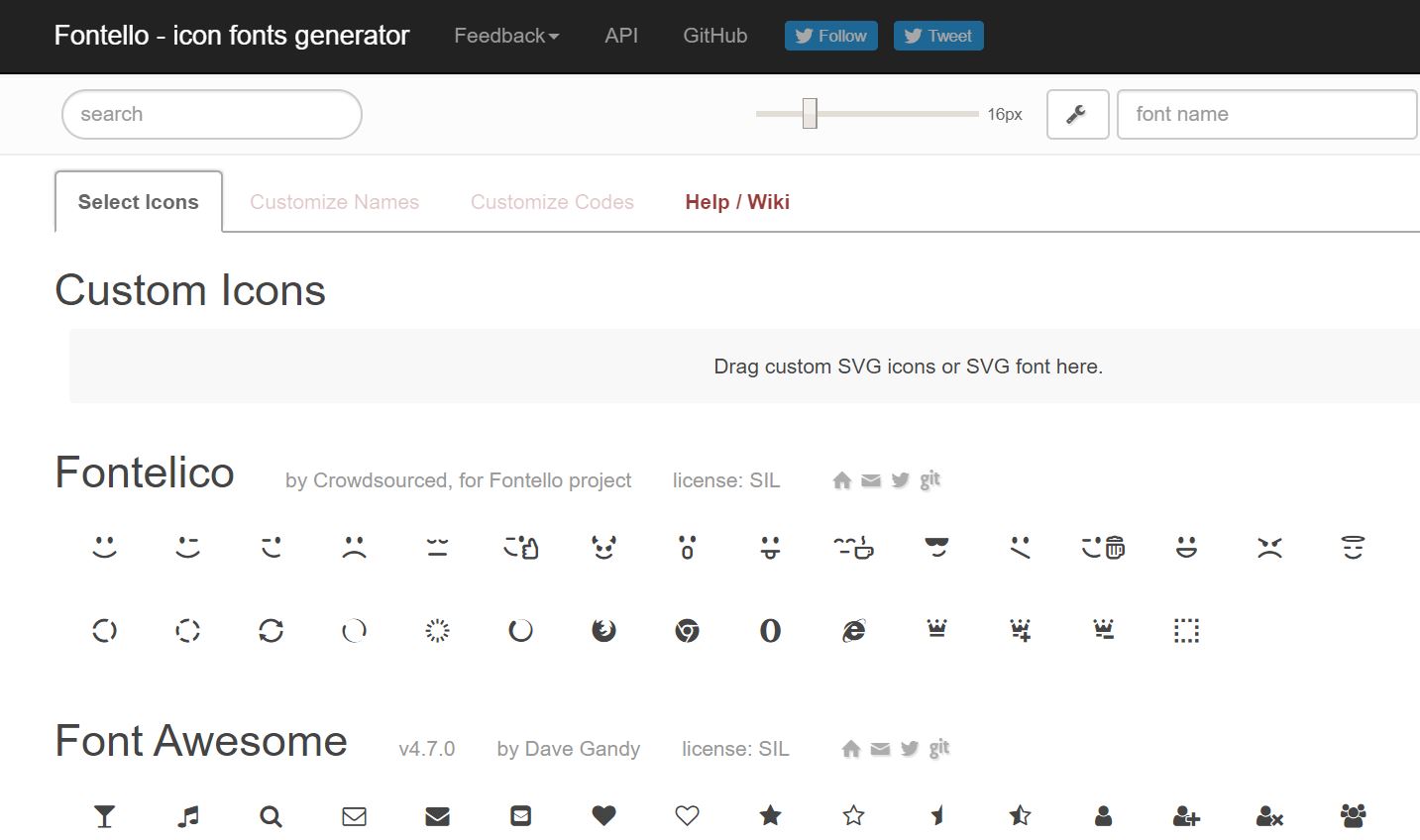Click the icon size slider handle
Viewport: 1420px width, 840px height.
[x=810, y=114]
